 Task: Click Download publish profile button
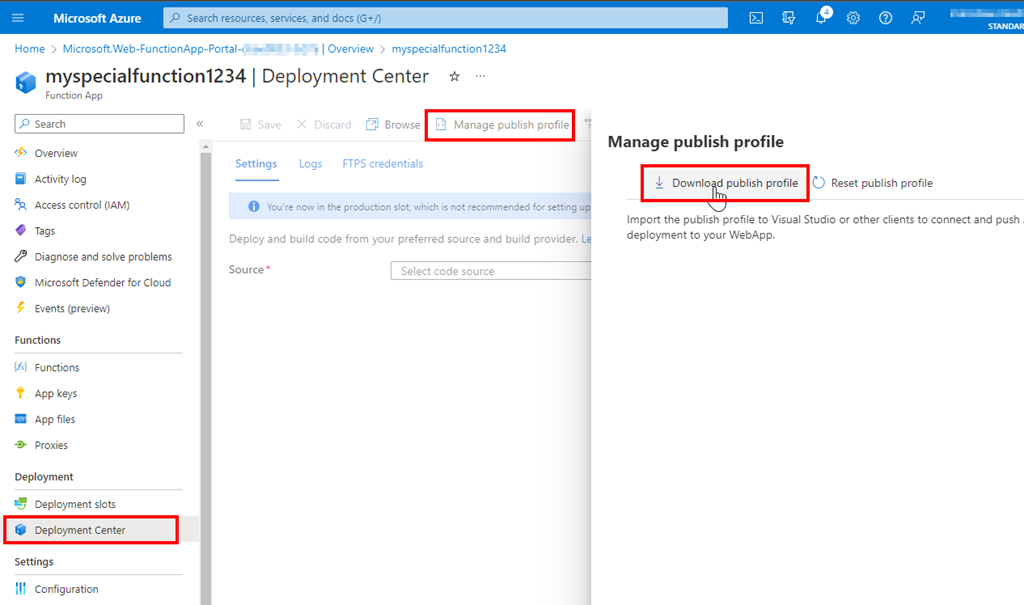click(x=725, y=183)
